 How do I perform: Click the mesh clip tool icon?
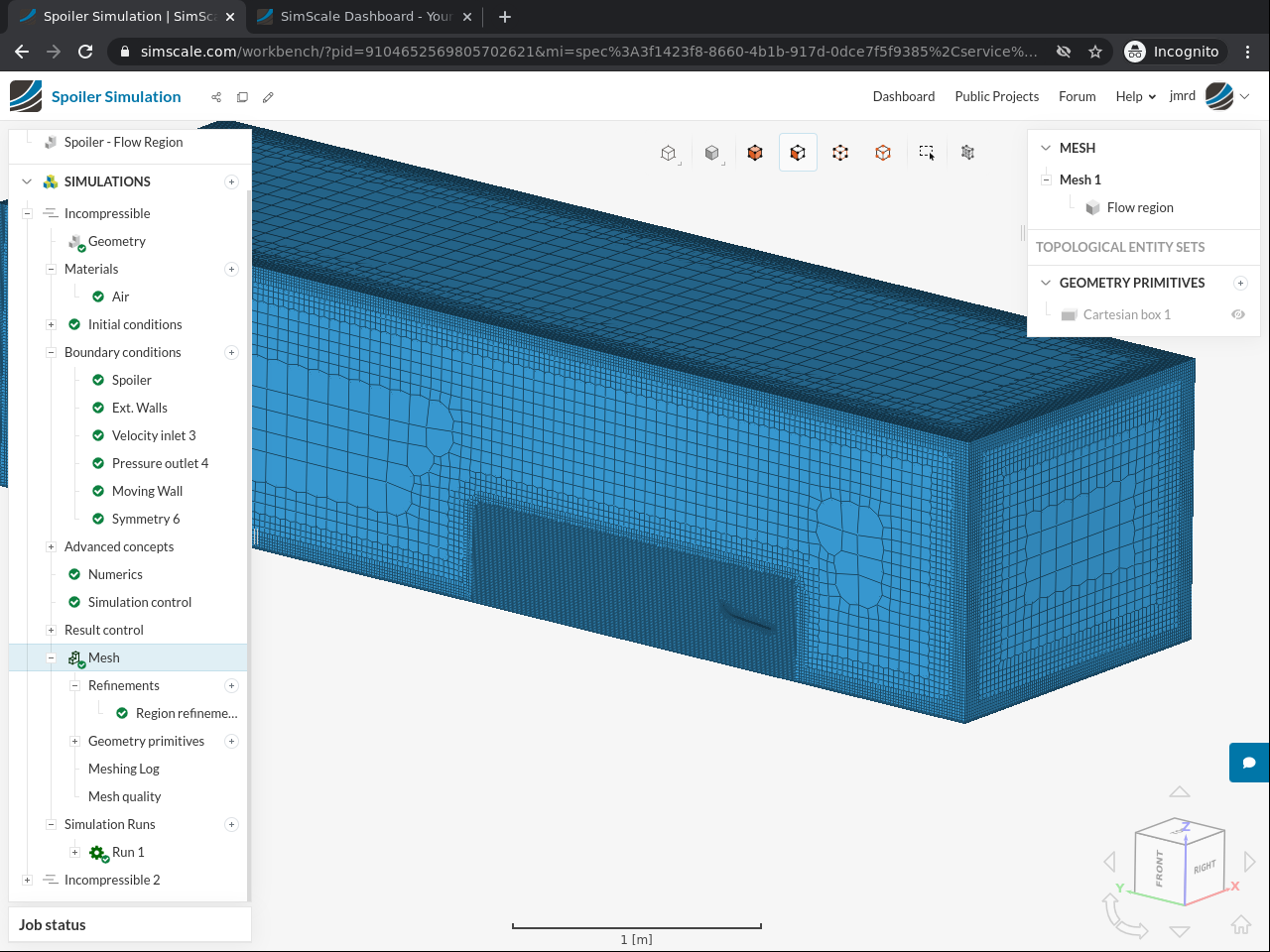[x=968, y=153]
